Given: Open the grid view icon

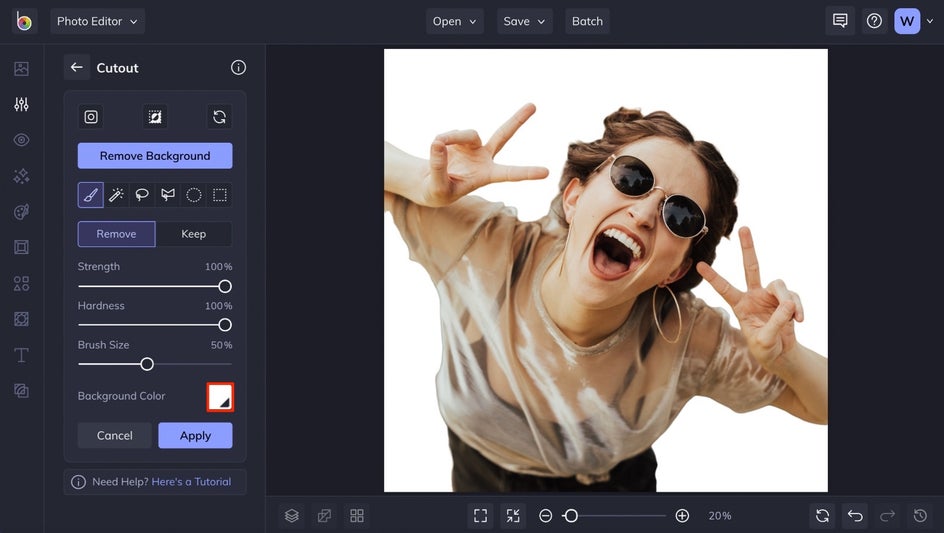Looking at the screenshot, I should tap(357, 516).
